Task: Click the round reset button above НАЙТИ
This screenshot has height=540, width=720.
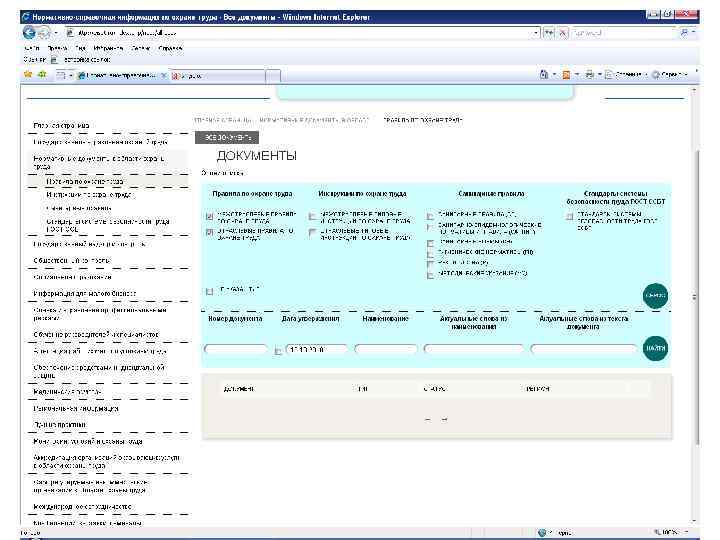Action: pyautogui.click(x=655, y=296)
